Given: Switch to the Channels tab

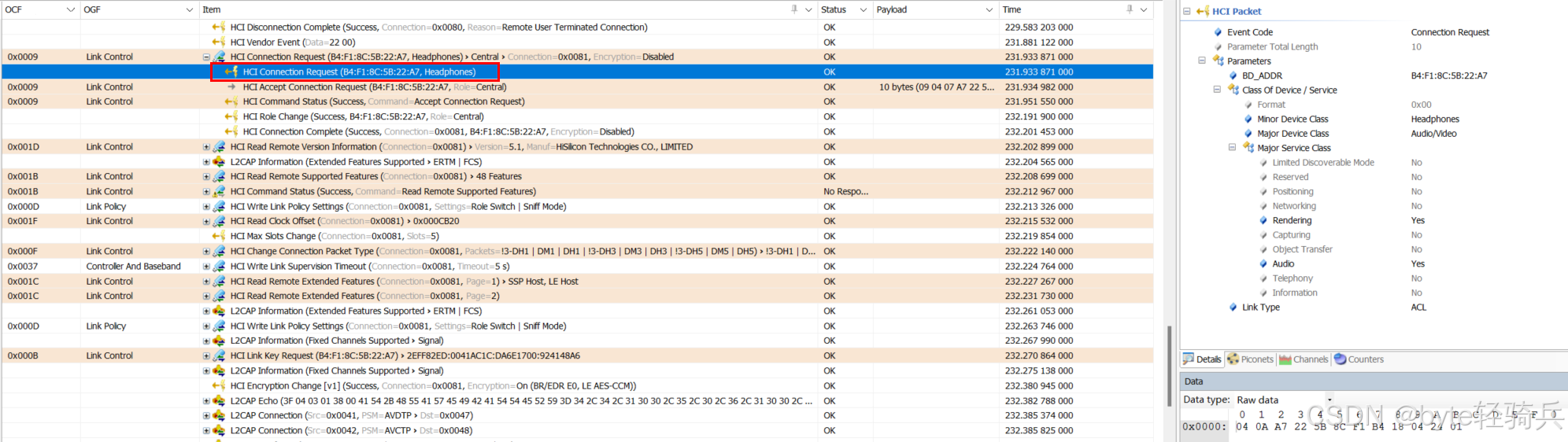Looking at the screenshot, I should (x=1304, y=359).
